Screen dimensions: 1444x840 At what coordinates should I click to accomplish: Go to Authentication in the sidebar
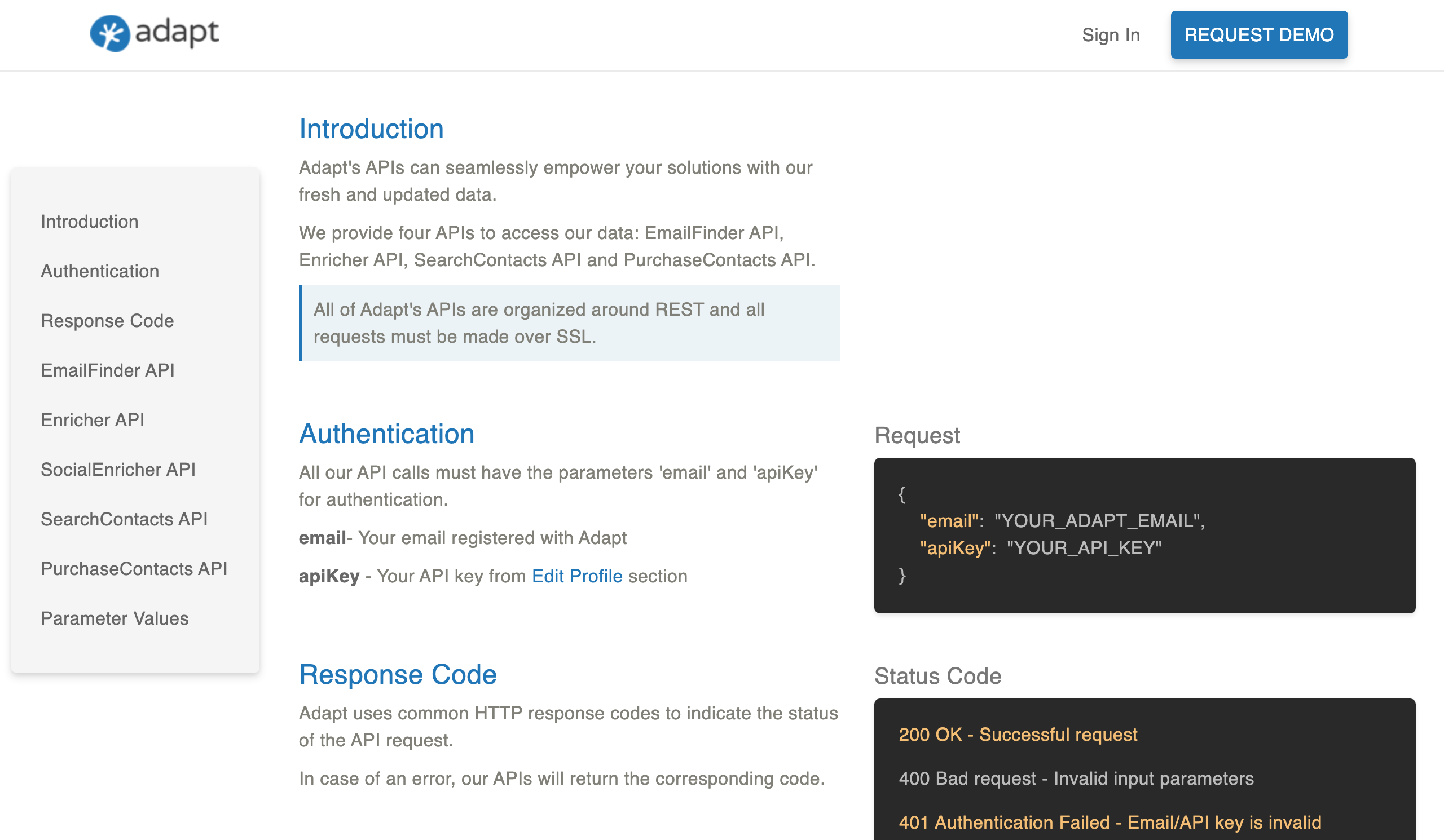pos(100,271)
